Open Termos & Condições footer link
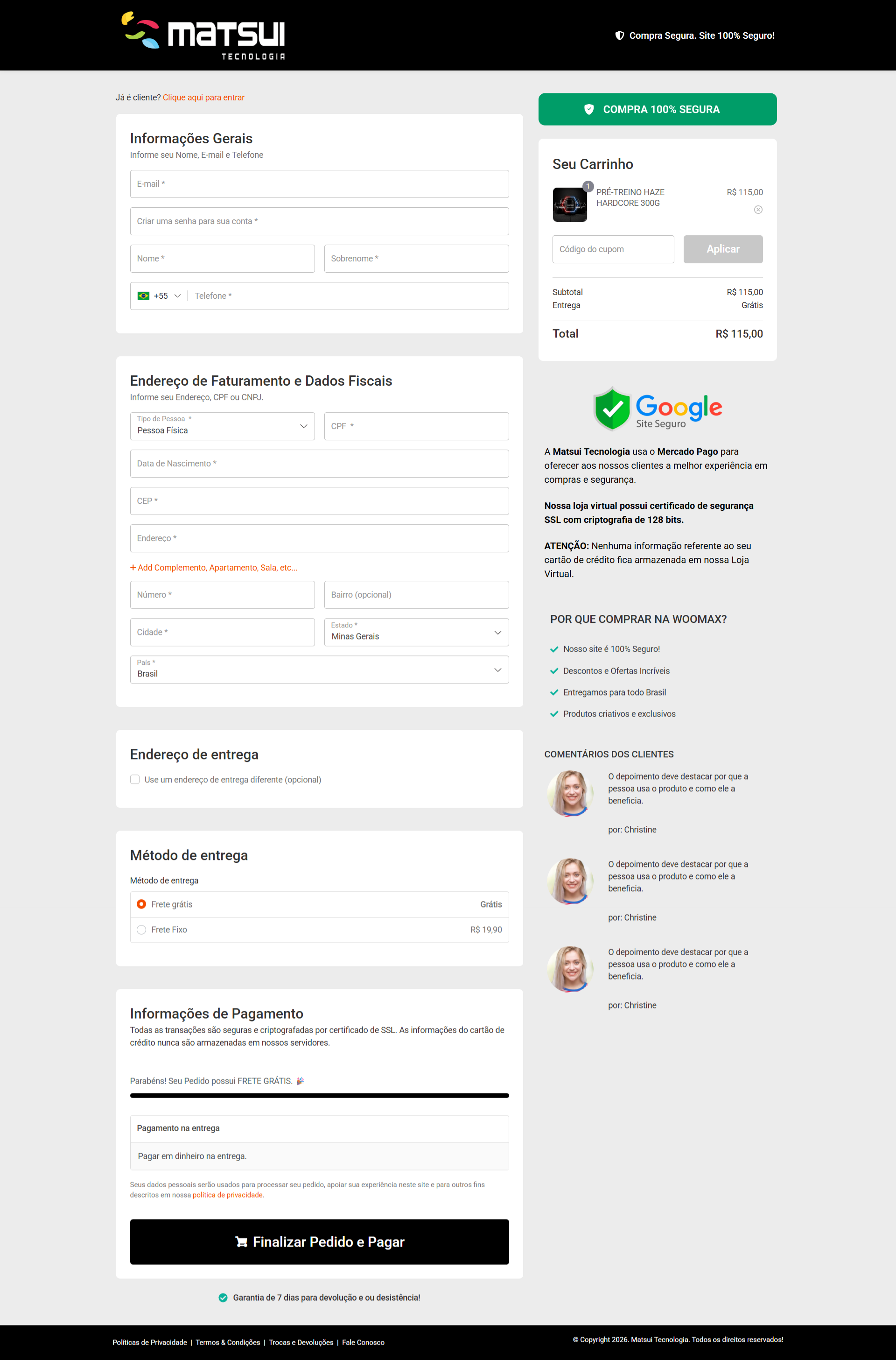The image size is (896, 1360). pyautogui.click(x=227, y=1342)
